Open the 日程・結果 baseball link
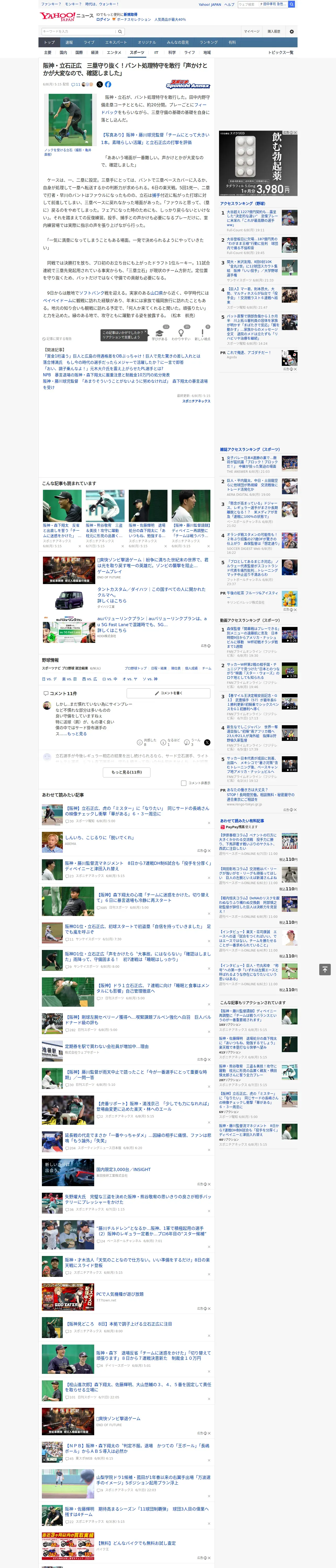 (x=159, y=668)
